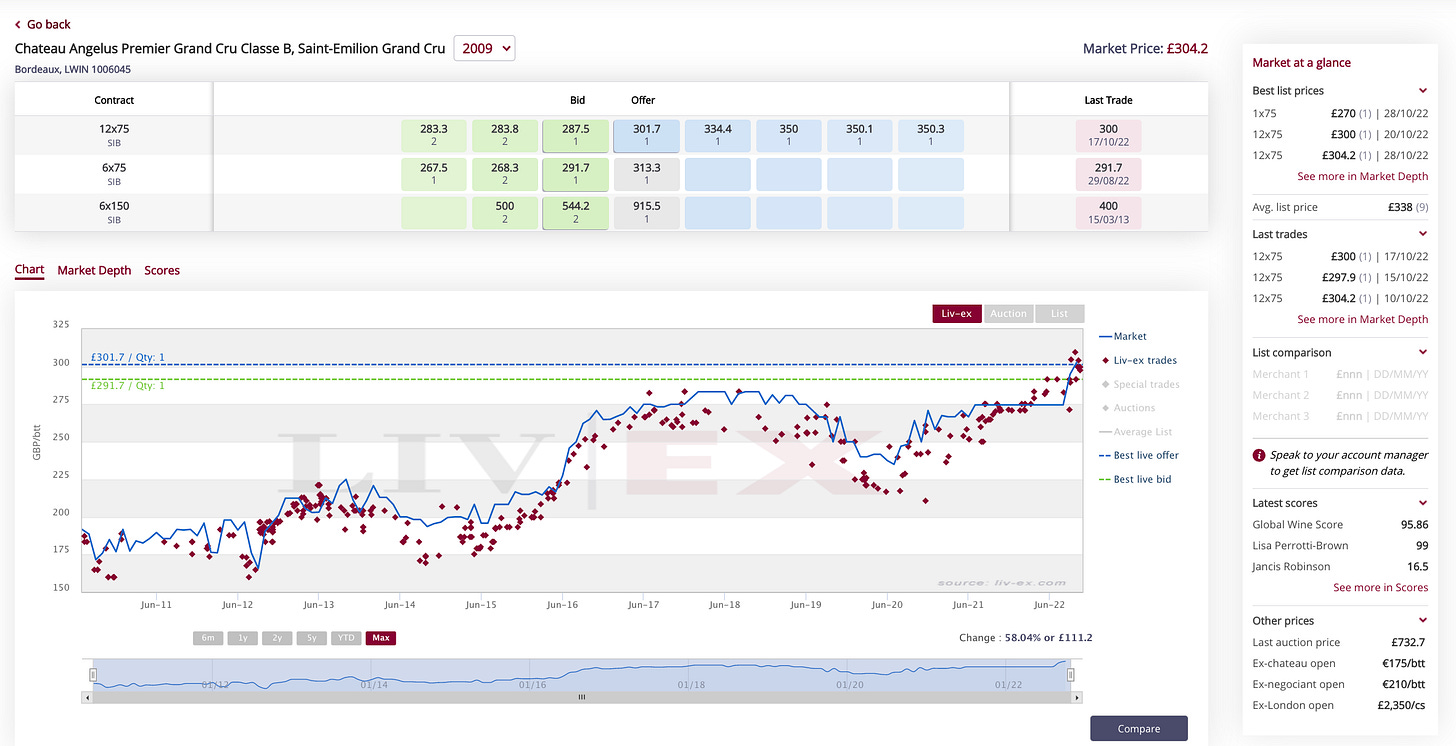Toggle Average List series in legend
The height and width of the screenshot is (746, 1456).
coord(1136,432)
